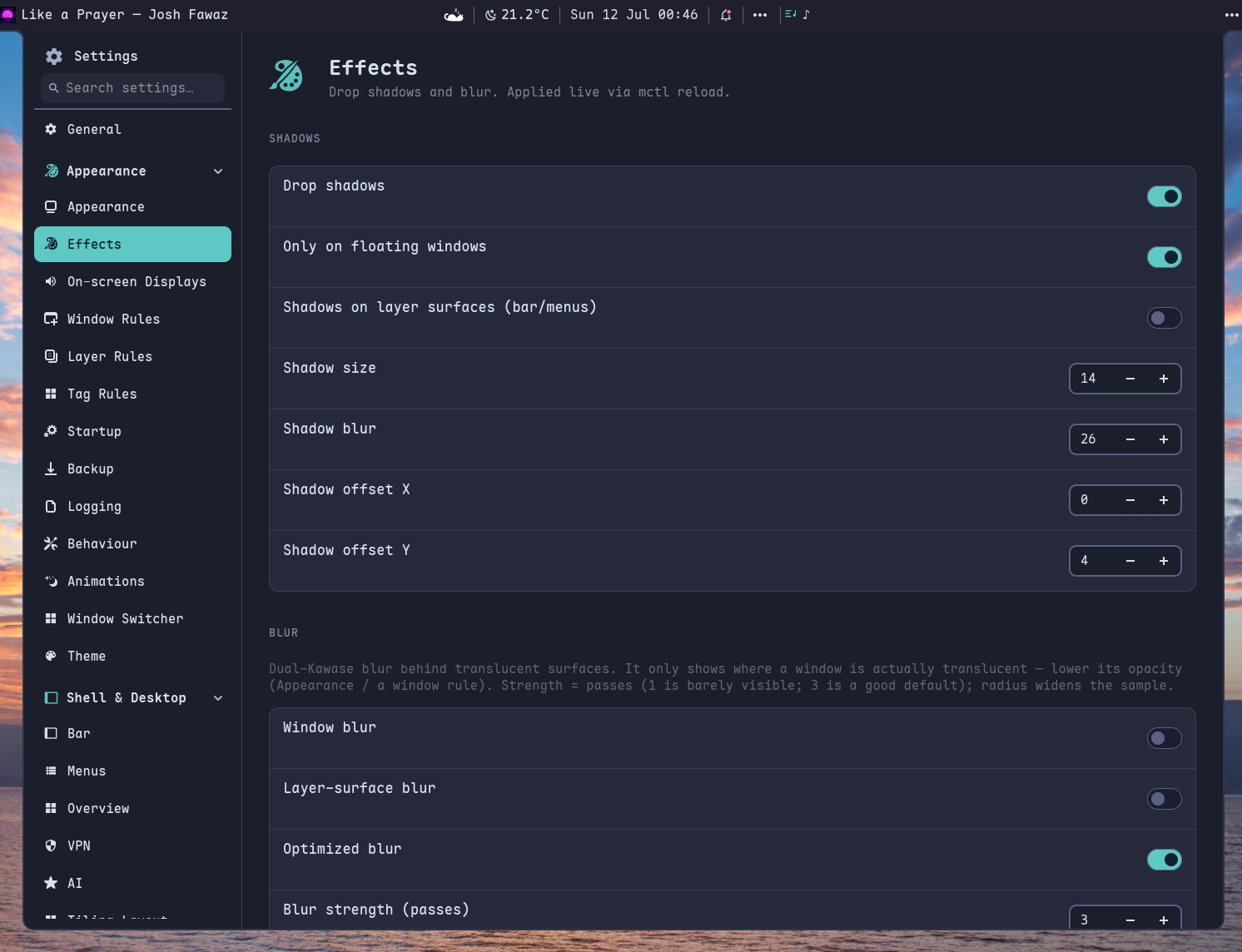Enable Shadows on layer surfaces toggle

click(x=1165, y=318)
